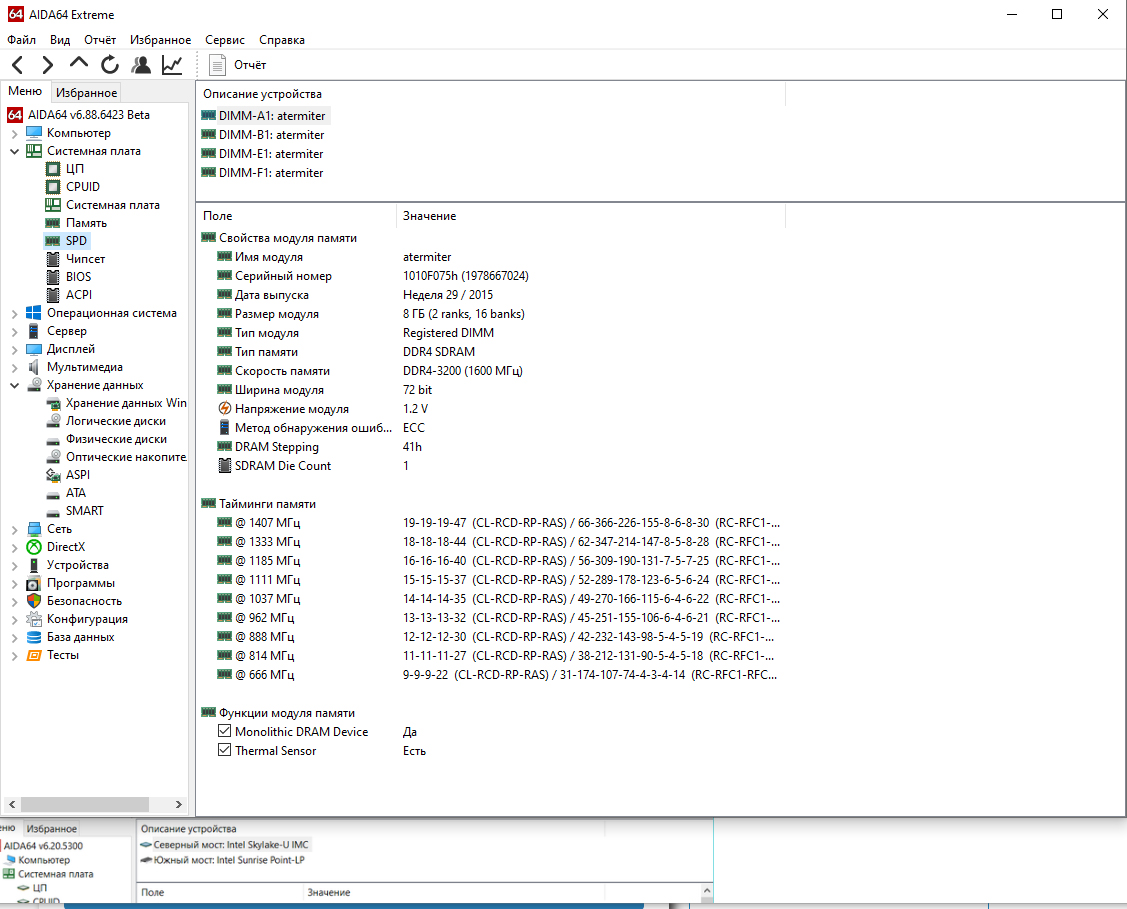Screen dimensions: 1127x909
Task: Open ACPI in the sidebar tree
Action: [x=79, y=295]
